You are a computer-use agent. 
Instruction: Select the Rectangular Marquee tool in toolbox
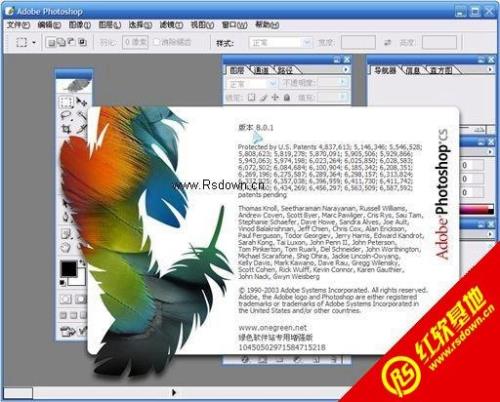(x=66, y=102)
